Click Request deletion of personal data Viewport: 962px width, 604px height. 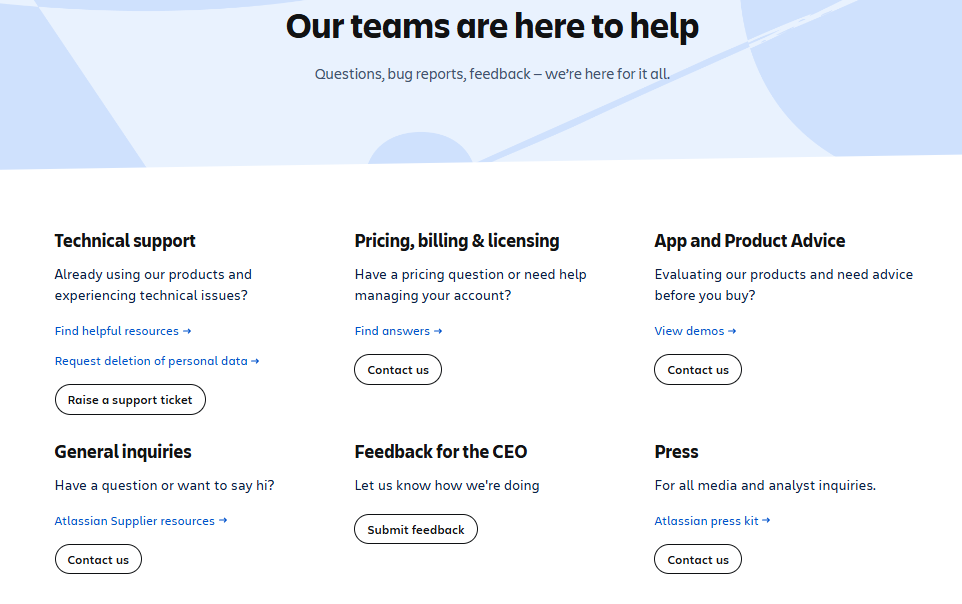[x=156, y=361]
